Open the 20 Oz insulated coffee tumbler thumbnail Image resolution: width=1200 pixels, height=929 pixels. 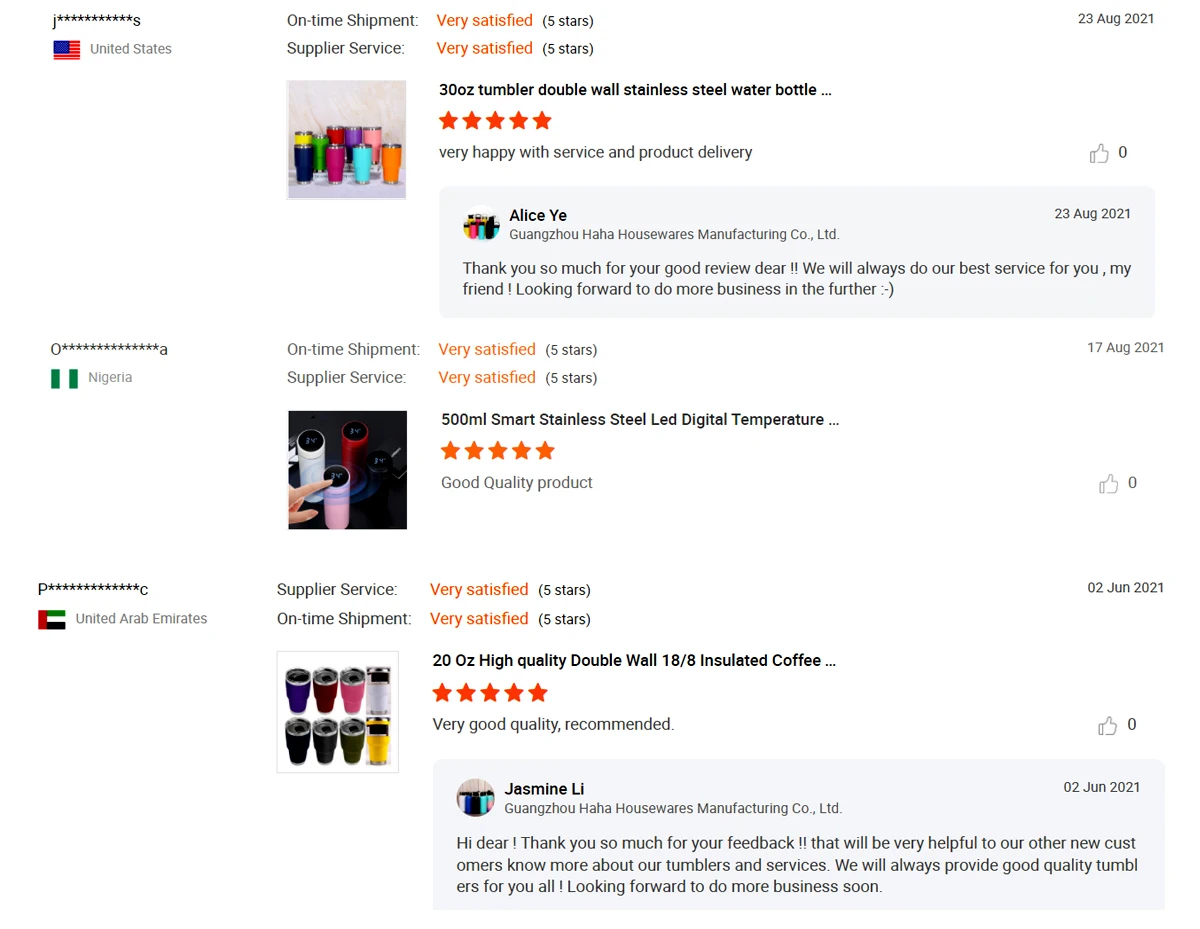click(x=338, y=712)
